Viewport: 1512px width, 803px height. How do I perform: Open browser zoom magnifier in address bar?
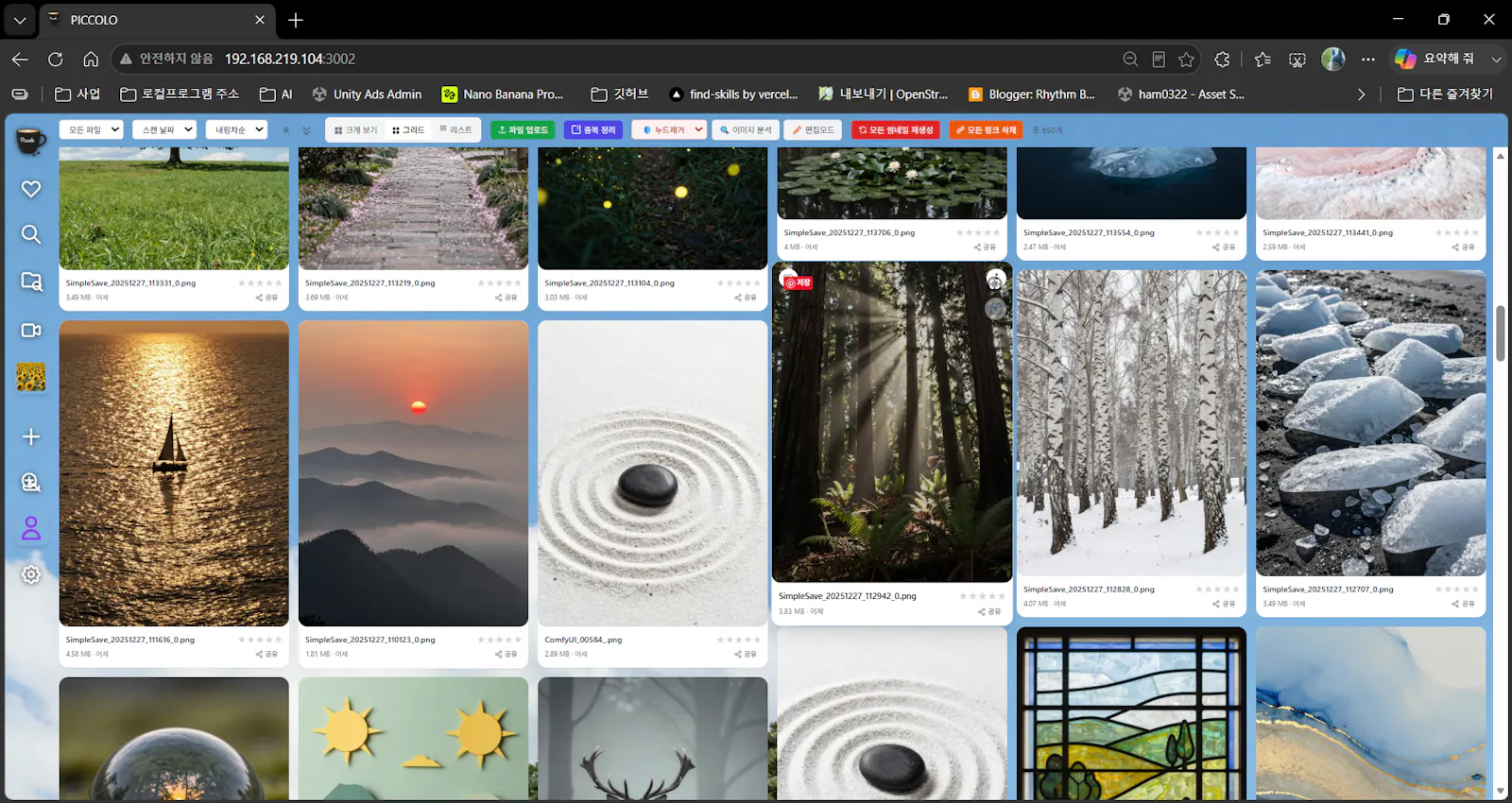1130,59
